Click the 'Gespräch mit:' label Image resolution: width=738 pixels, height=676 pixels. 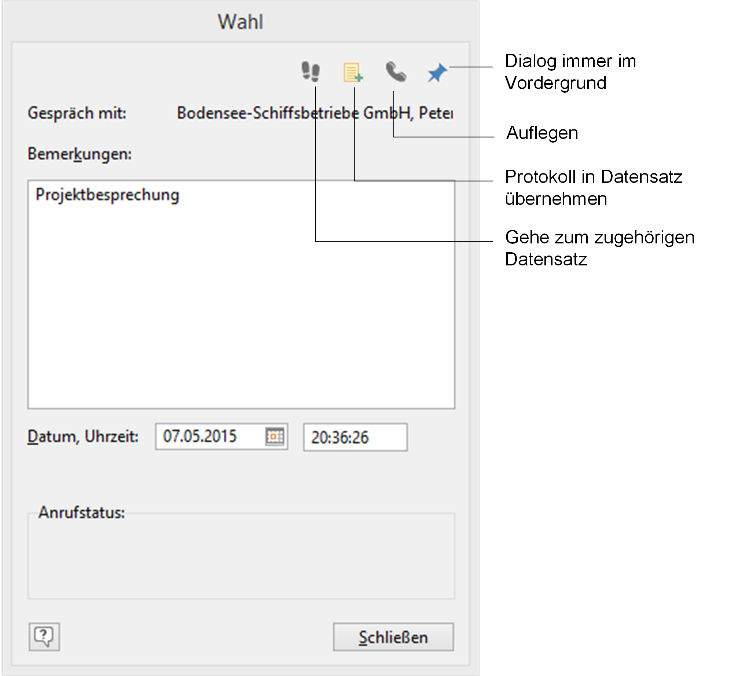77,113
